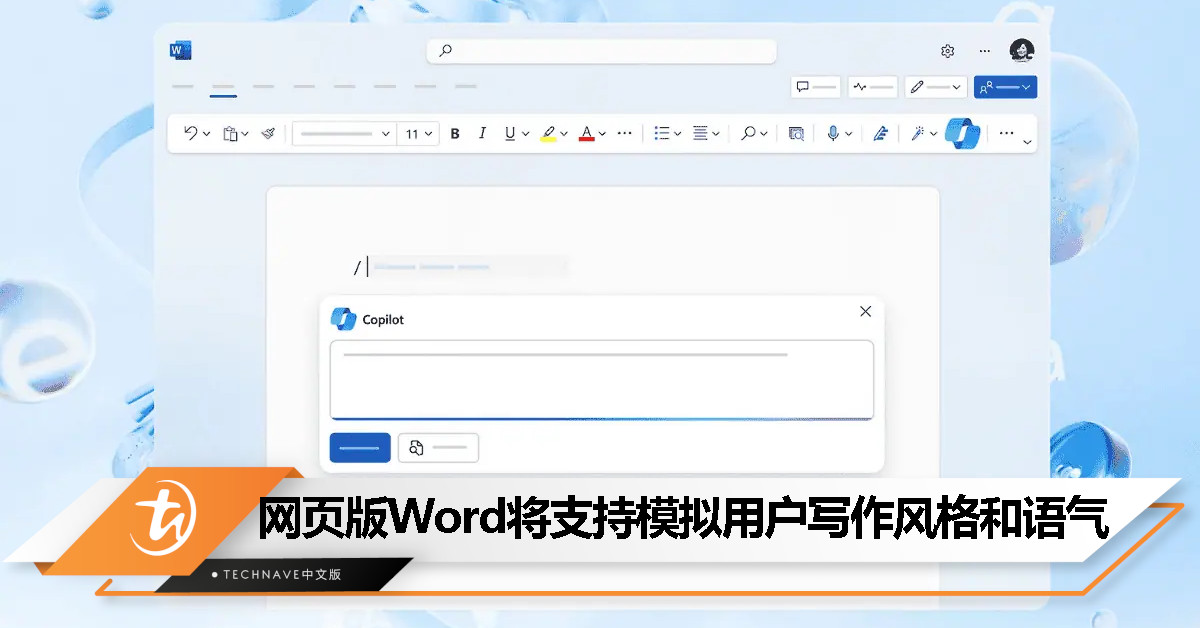The height and width of the screenshot is (628, 1200).
Task: Open the Paste options dropdown arrow
Action: click(246, 134)
